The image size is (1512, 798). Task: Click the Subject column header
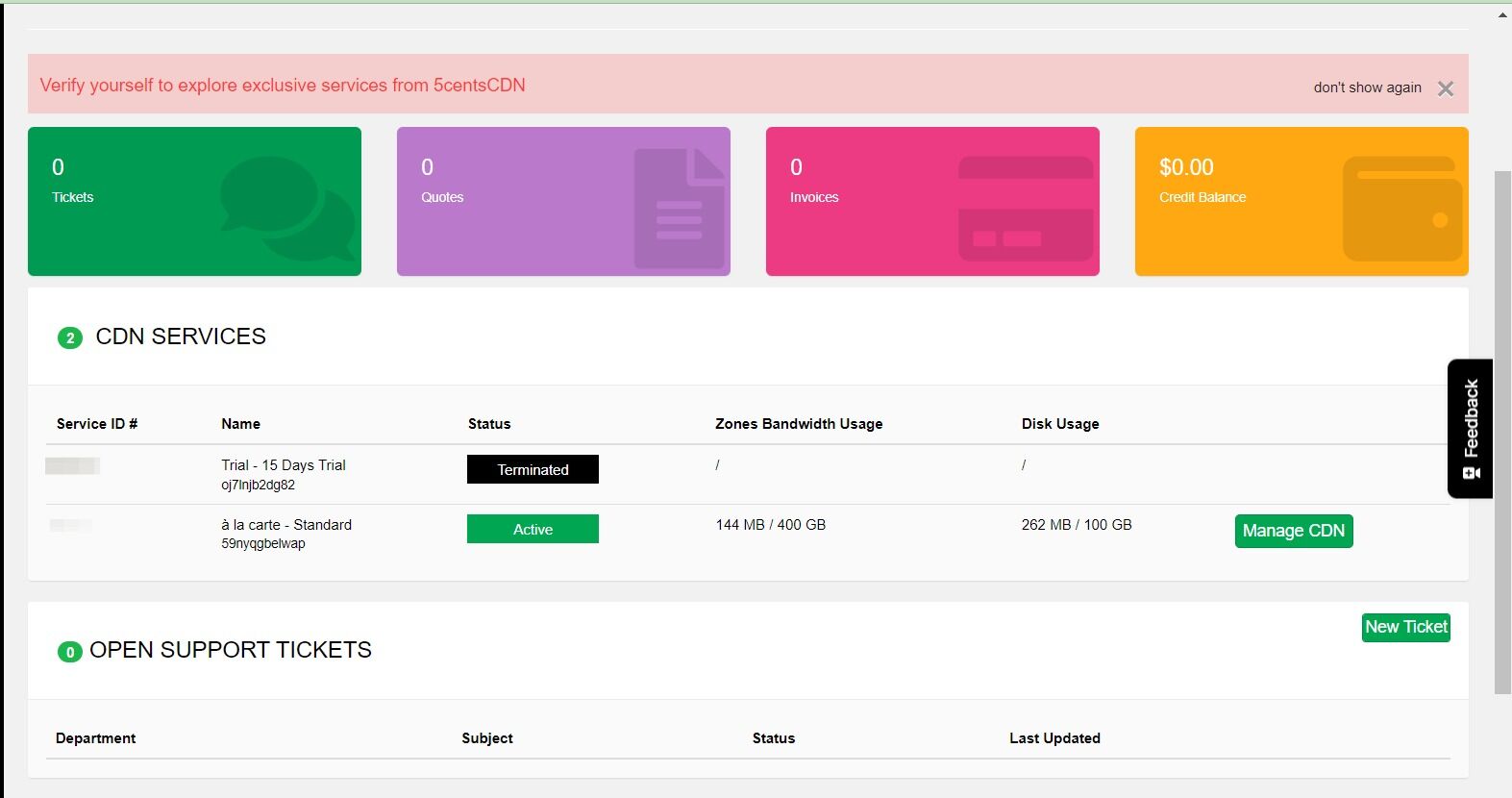(487, 737)
